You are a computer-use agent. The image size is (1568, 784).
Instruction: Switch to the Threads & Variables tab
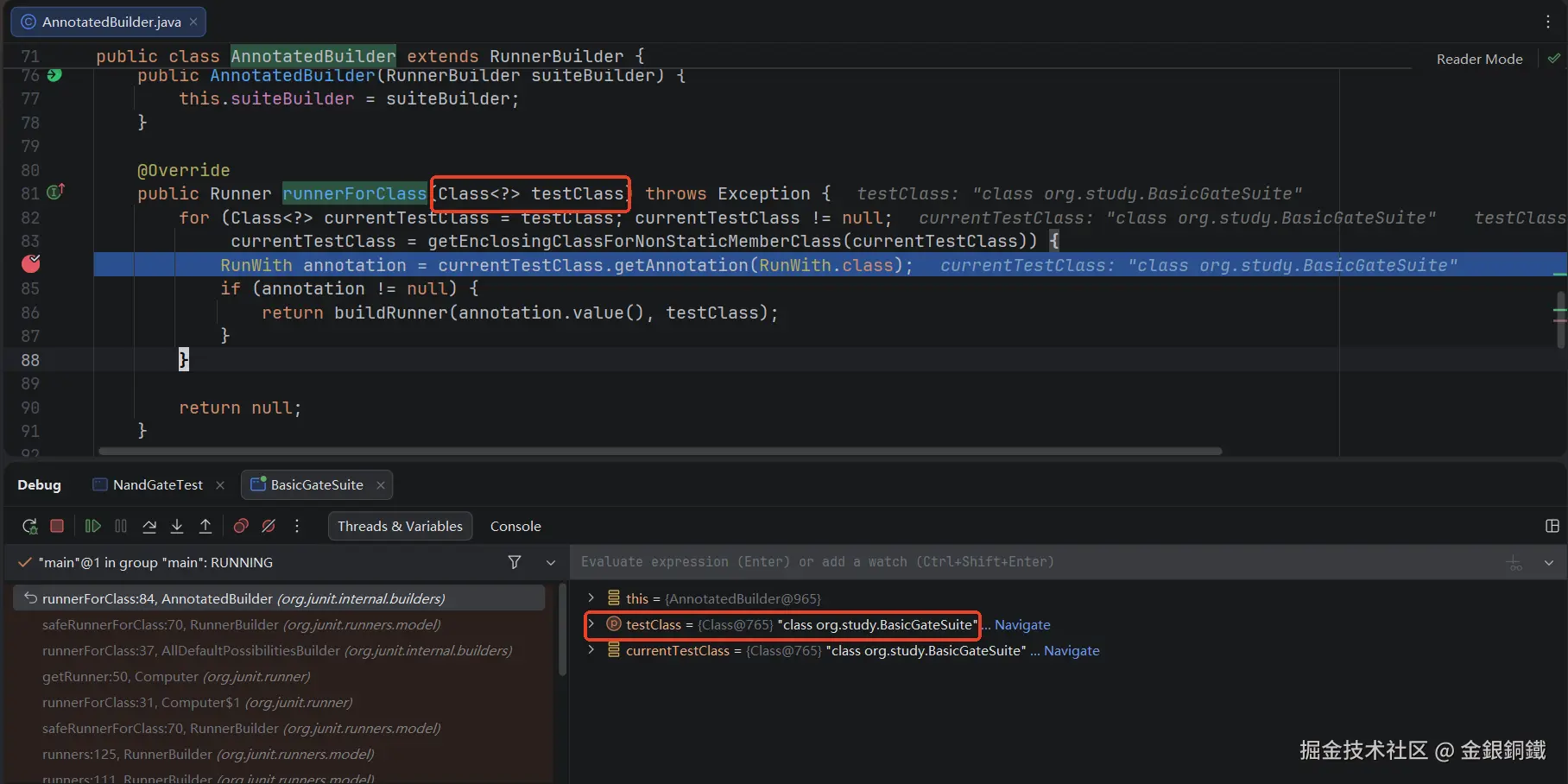point(400,526)
